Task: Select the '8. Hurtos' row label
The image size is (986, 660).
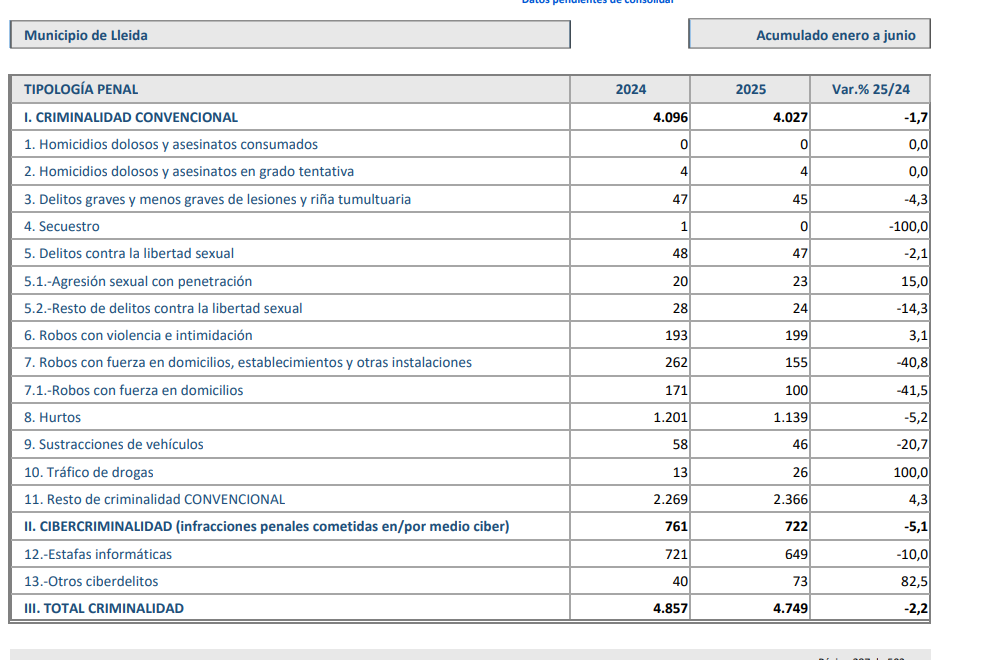Action: point(52,417)
